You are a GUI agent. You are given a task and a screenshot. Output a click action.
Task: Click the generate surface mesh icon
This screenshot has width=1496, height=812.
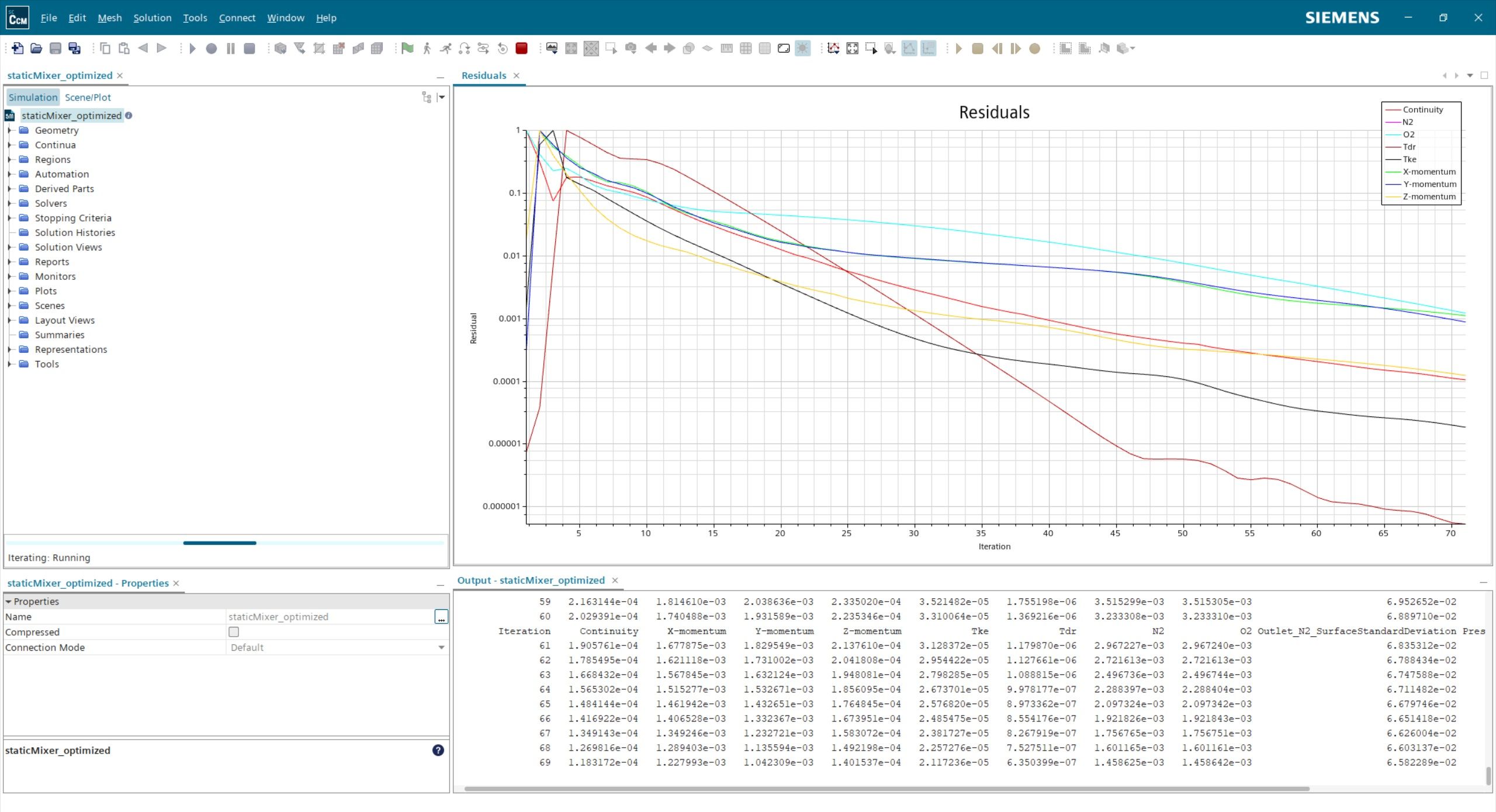tap(358, 48)
